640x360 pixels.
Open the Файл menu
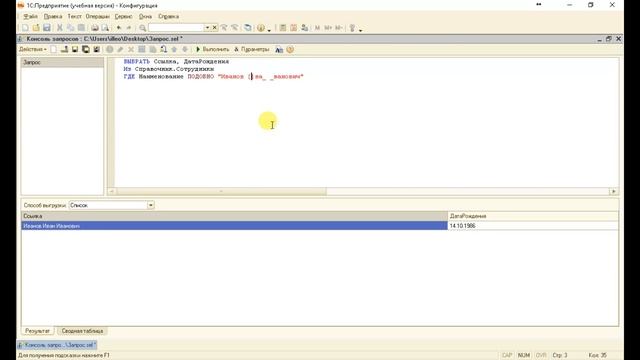(30, 16)
